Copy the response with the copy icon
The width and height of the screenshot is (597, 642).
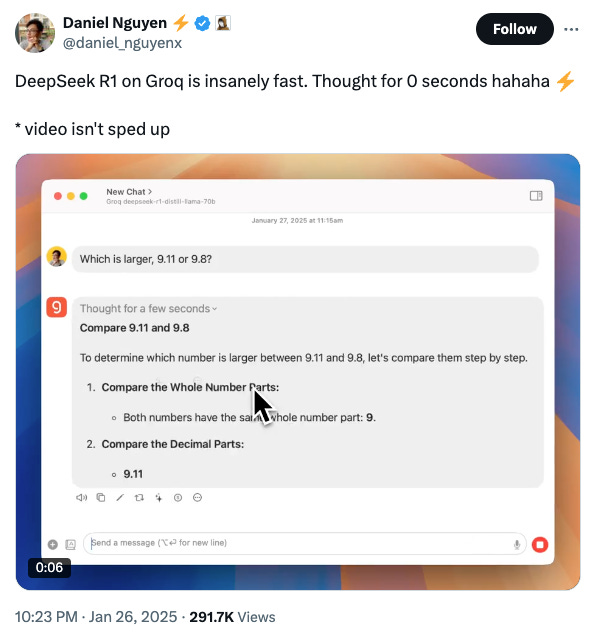[101, 497]
